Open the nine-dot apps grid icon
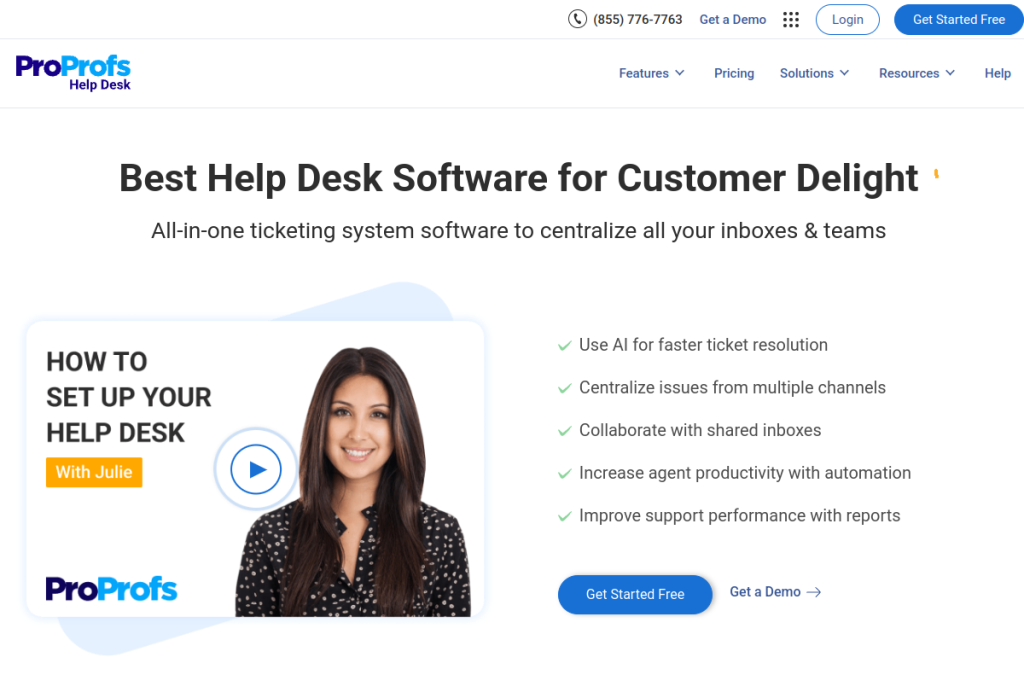 [x=791, y=20]
